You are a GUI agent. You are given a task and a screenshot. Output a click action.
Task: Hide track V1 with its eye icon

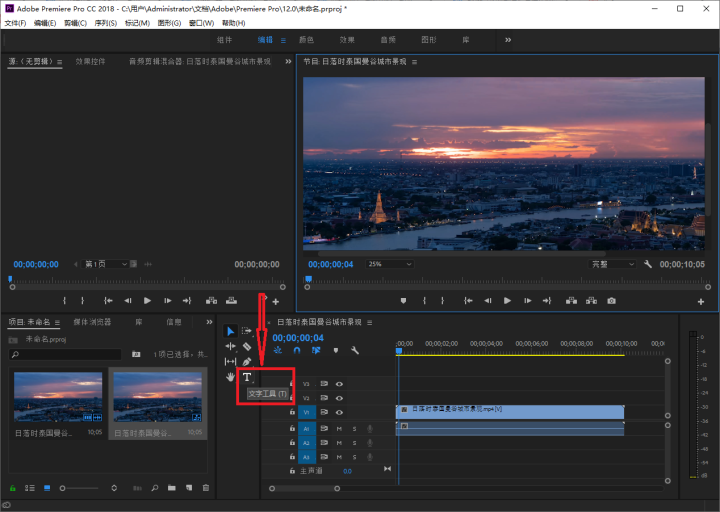pos(339,412)
